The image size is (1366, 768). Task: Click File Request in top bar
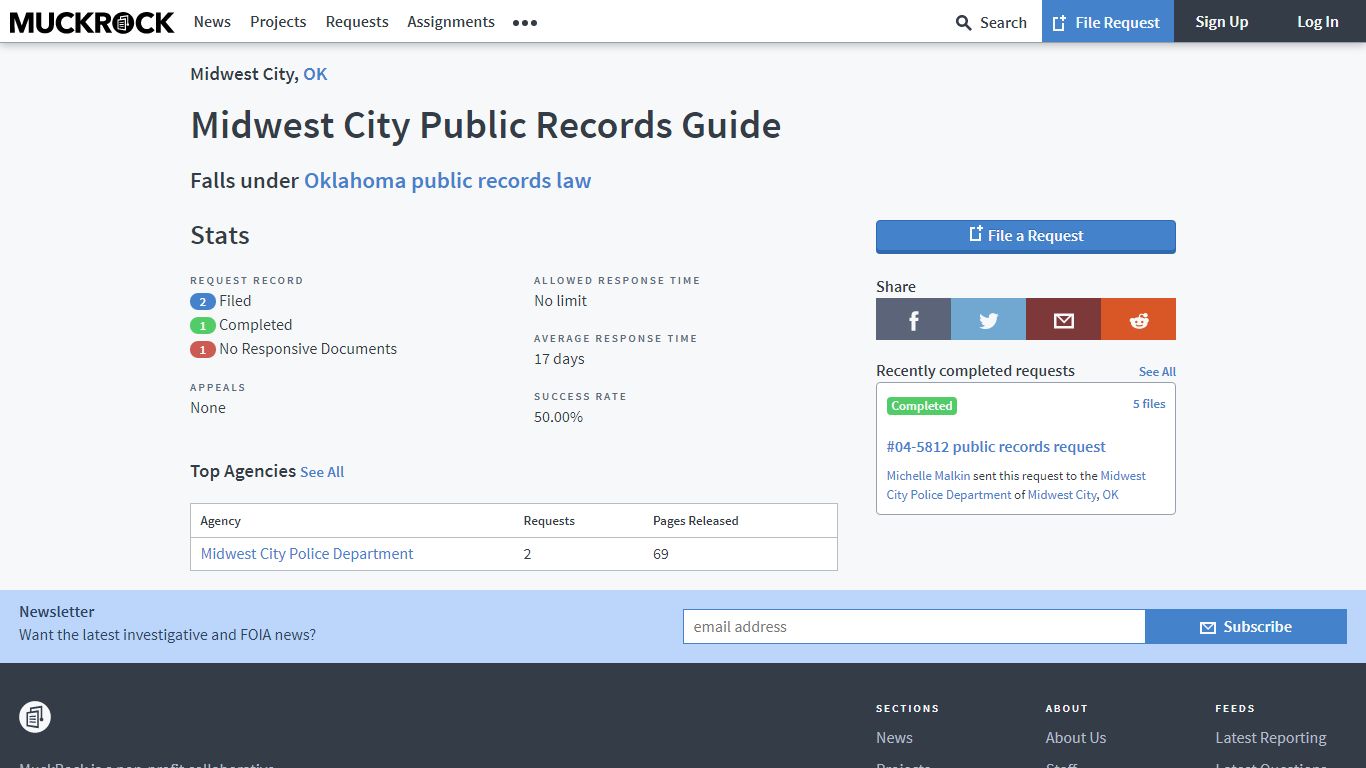click(x=1107, y=22)
